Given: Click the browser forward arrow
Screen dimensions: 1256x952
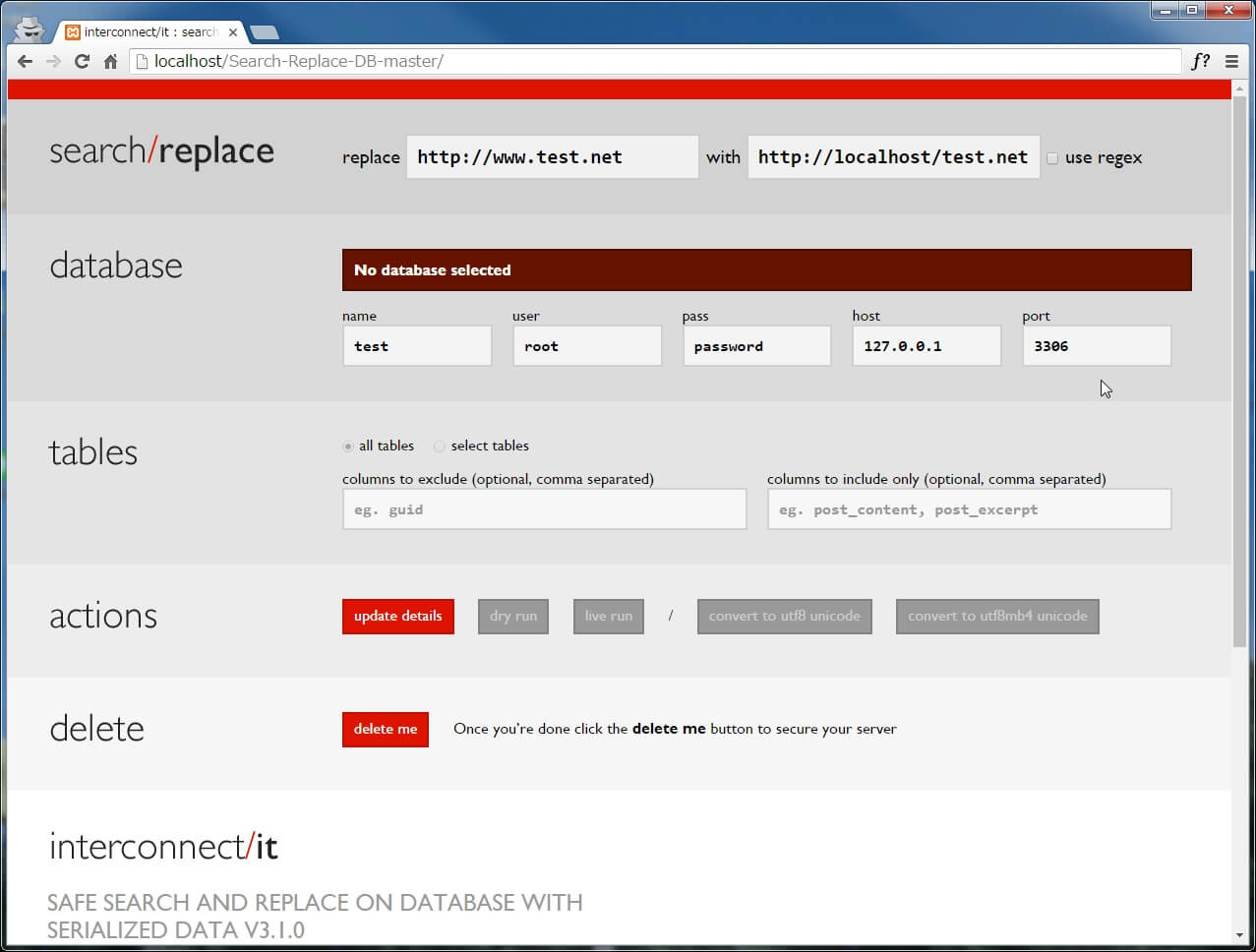Looking at the screenshot, I should coord(53,62).
